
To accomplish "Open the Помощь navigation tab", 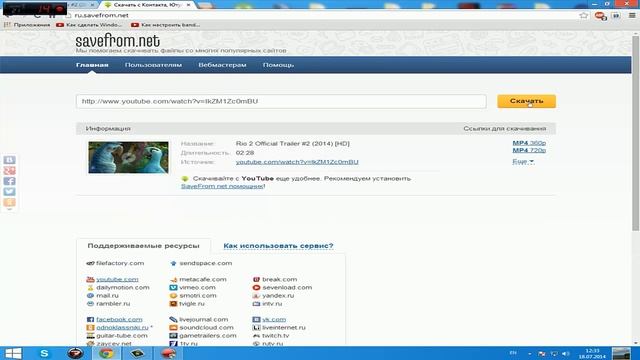I will point(278,65).
